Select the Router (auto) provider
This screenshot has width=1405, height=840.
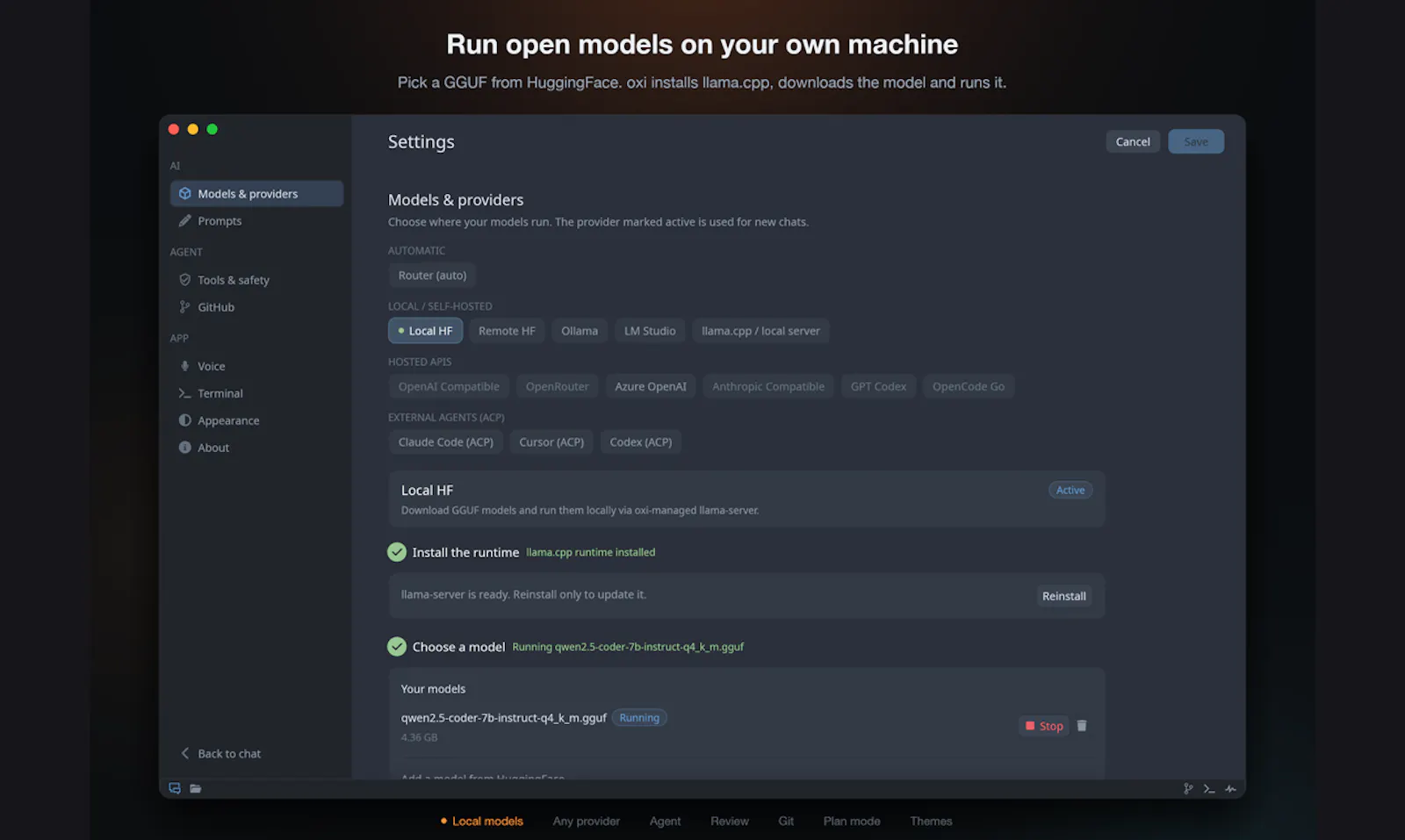click(432, 276)
